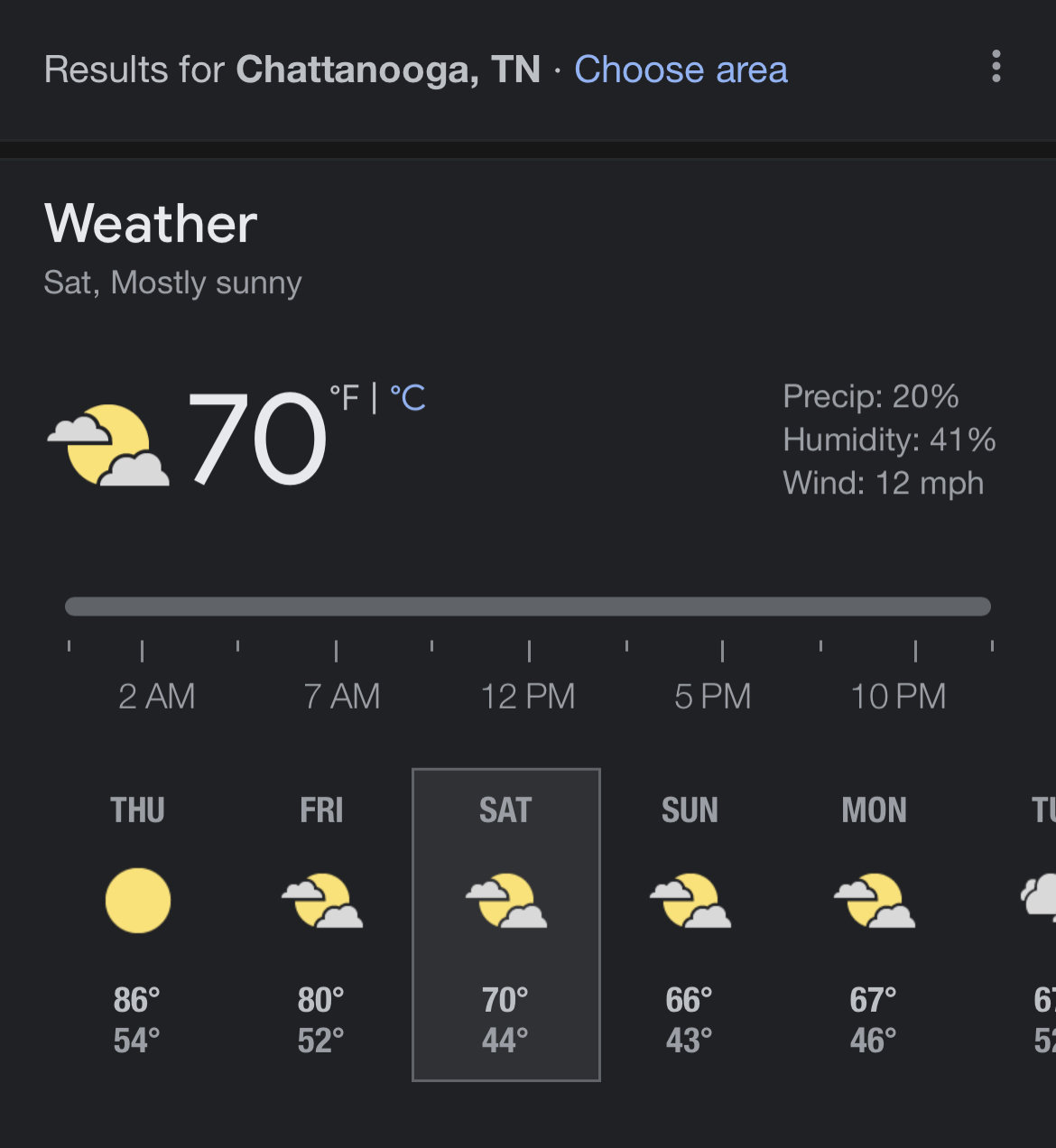Viewport: 1056px width, 1148px height.
Task: Click the large mostly sunny weather icon
Action: click(x=108, y=445)
